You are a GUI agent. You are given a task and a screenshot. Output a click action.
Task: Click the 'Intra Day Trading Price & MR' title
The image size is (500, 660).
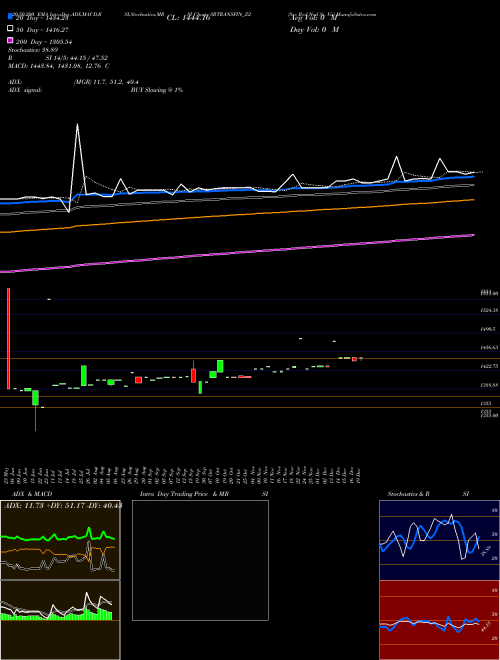pos(184,494)
